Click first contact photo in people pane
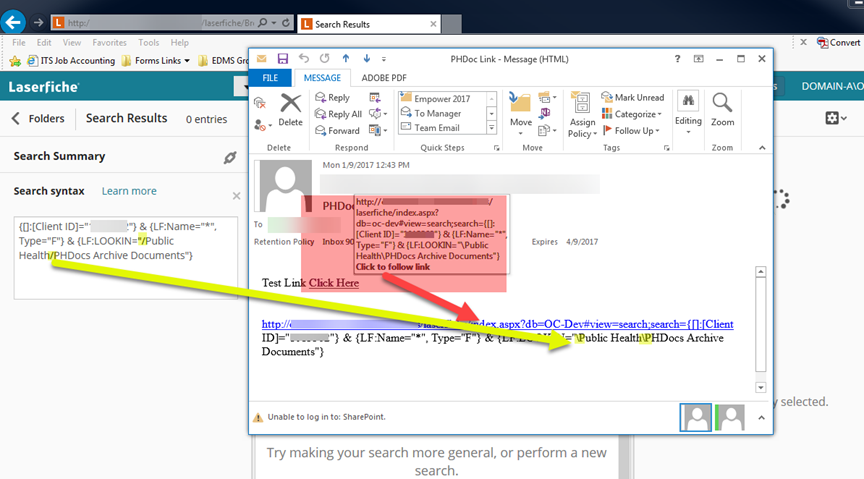 tap(695, 417)
